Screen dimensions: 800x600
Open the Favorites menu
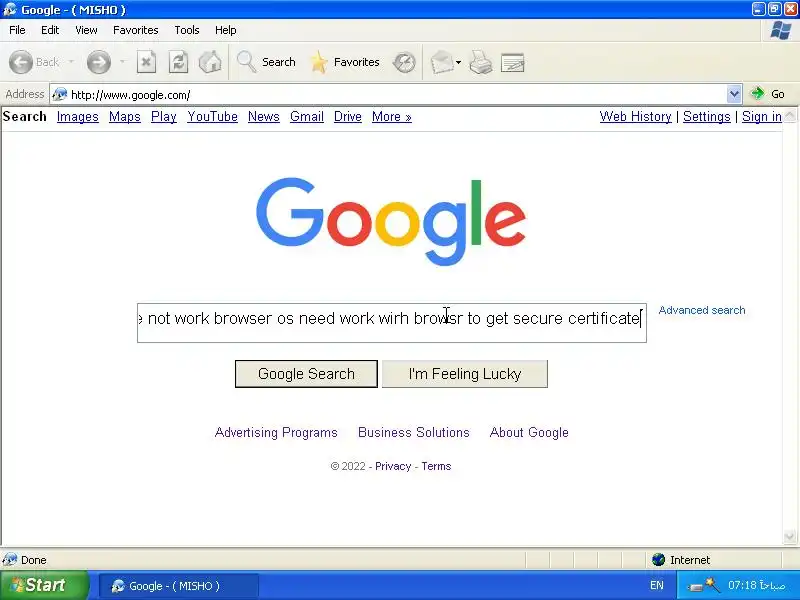tap(135, 30)
